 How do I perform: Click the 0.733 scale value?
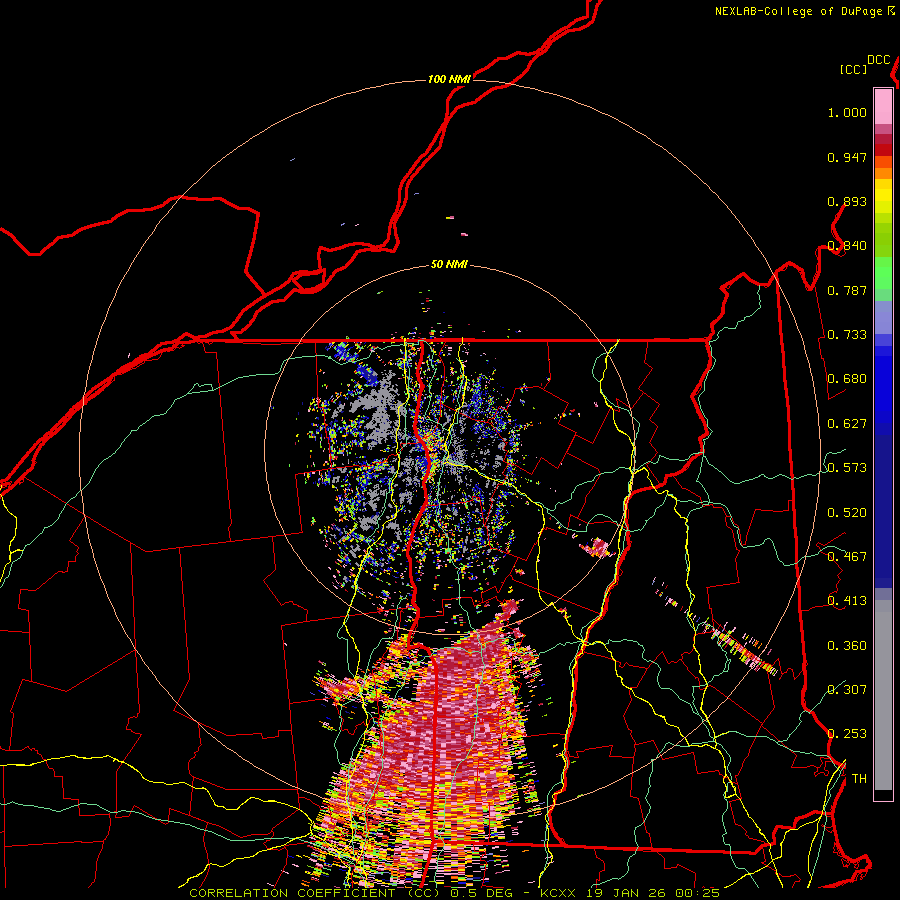coord(847,335)
